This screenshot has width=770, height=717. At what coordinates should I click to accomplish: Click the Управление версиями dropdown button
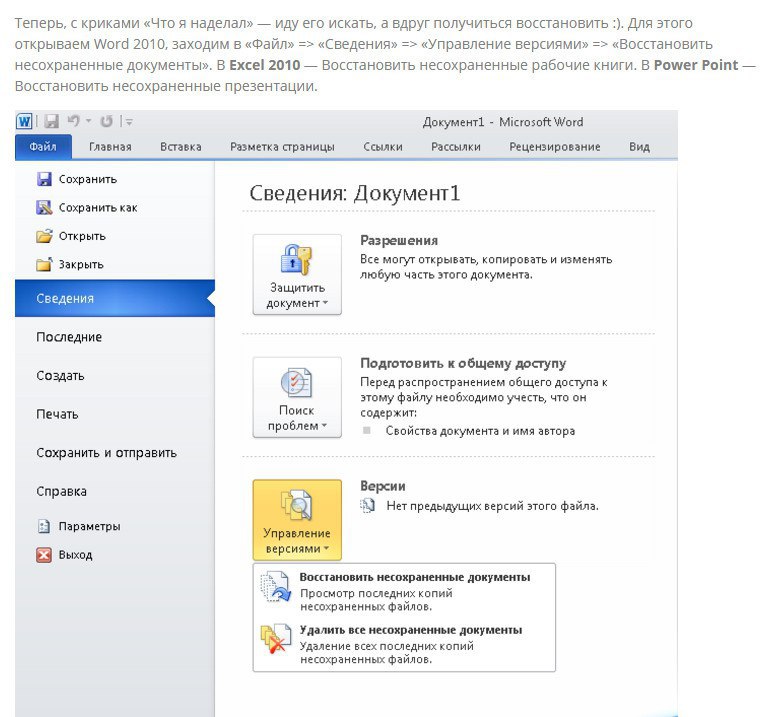297,520
